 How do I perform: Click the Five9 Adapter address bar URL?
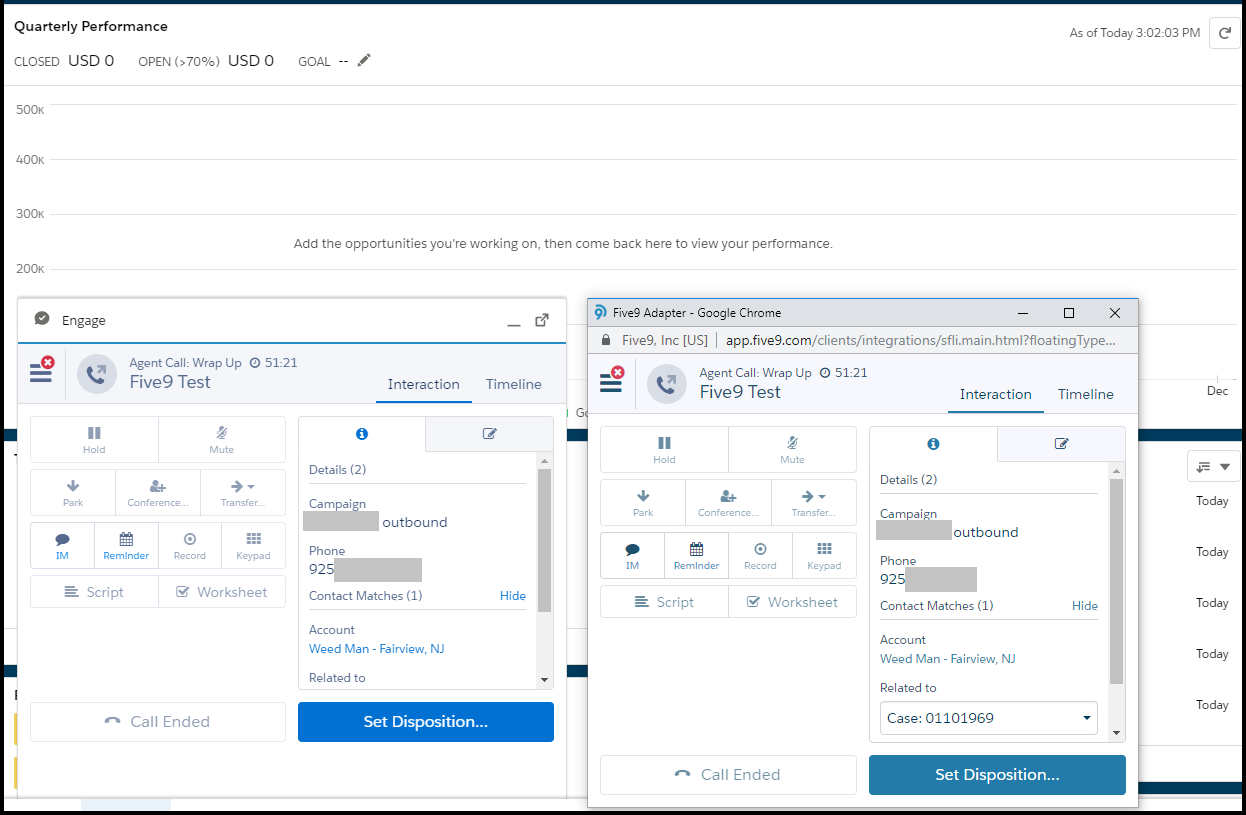920,341
